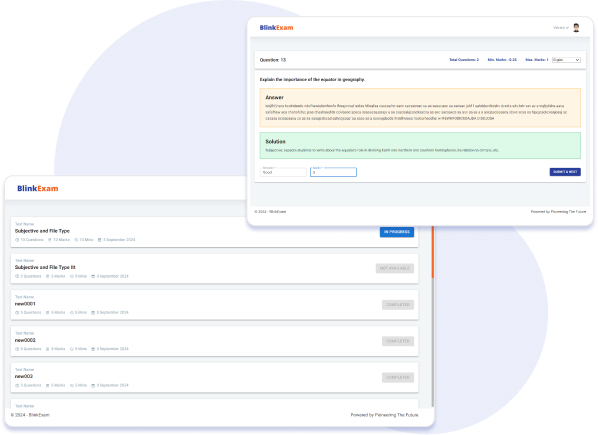This screenshot has height=435, width=598.
Task: Click the calendar icon in Subjective and File Type row
Action: [100, 240]
